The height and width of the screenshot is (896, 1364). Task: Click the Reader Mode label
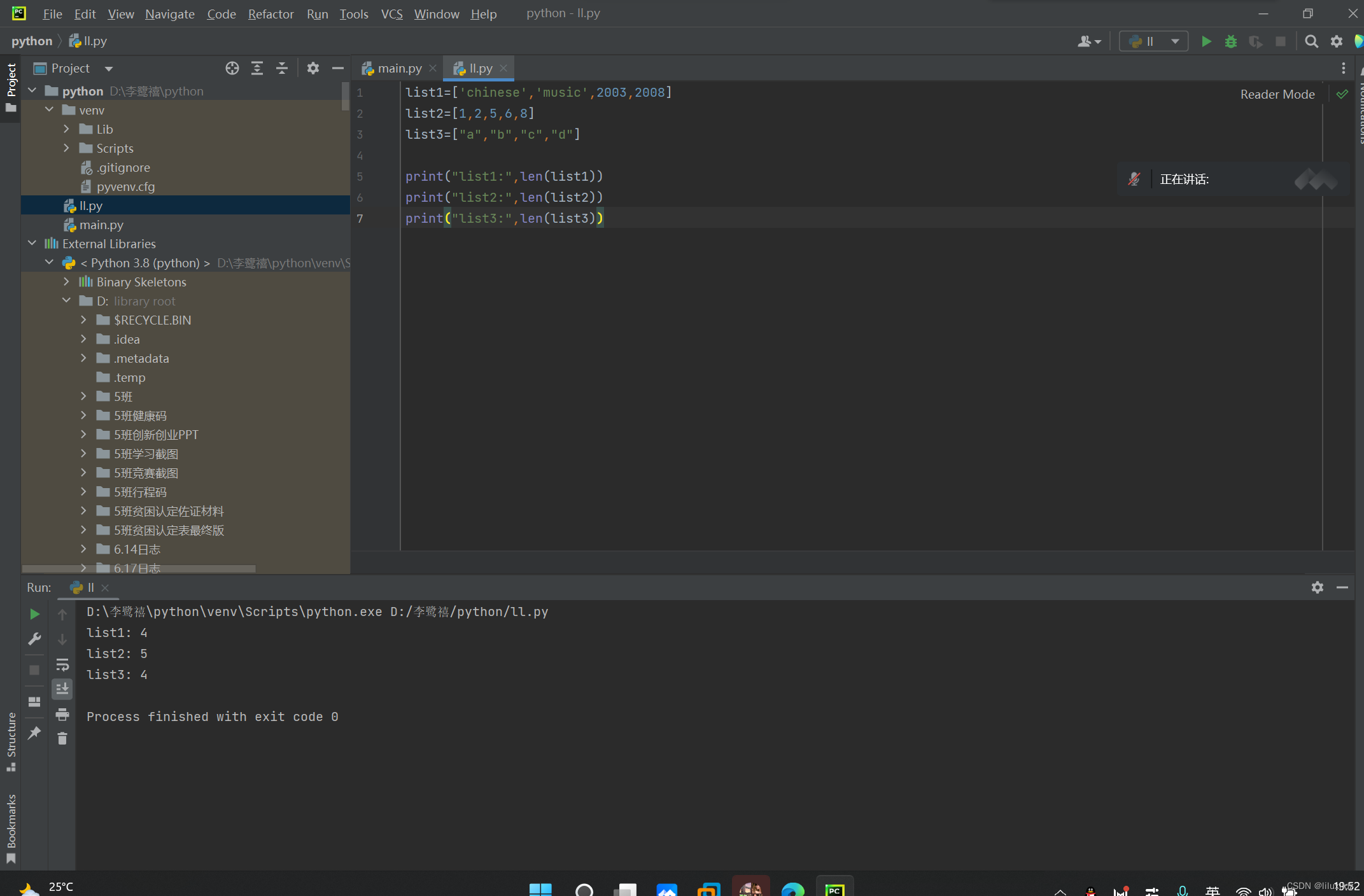click(1277, 94)
